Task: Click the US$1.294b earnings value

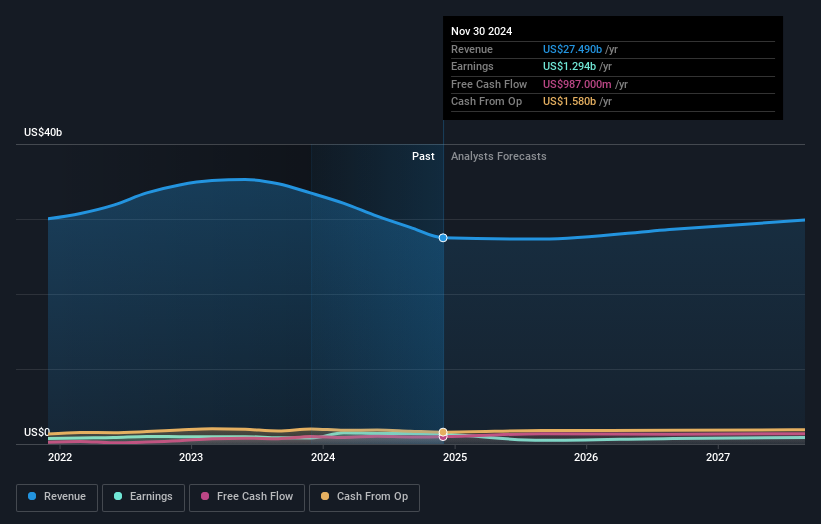Action: click(569, 66)
